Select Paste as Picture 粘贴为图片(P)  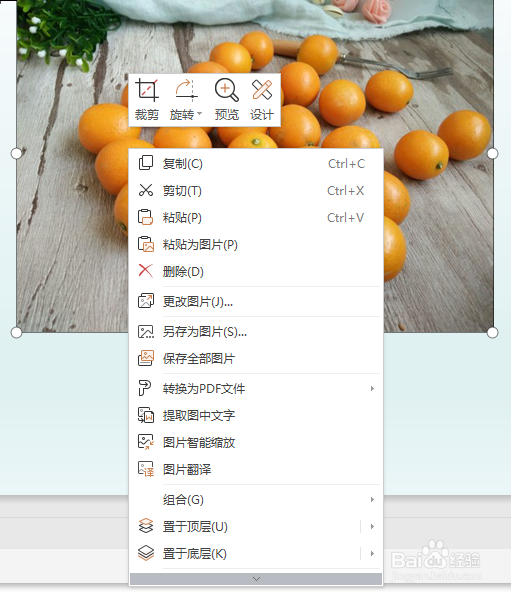256,245
